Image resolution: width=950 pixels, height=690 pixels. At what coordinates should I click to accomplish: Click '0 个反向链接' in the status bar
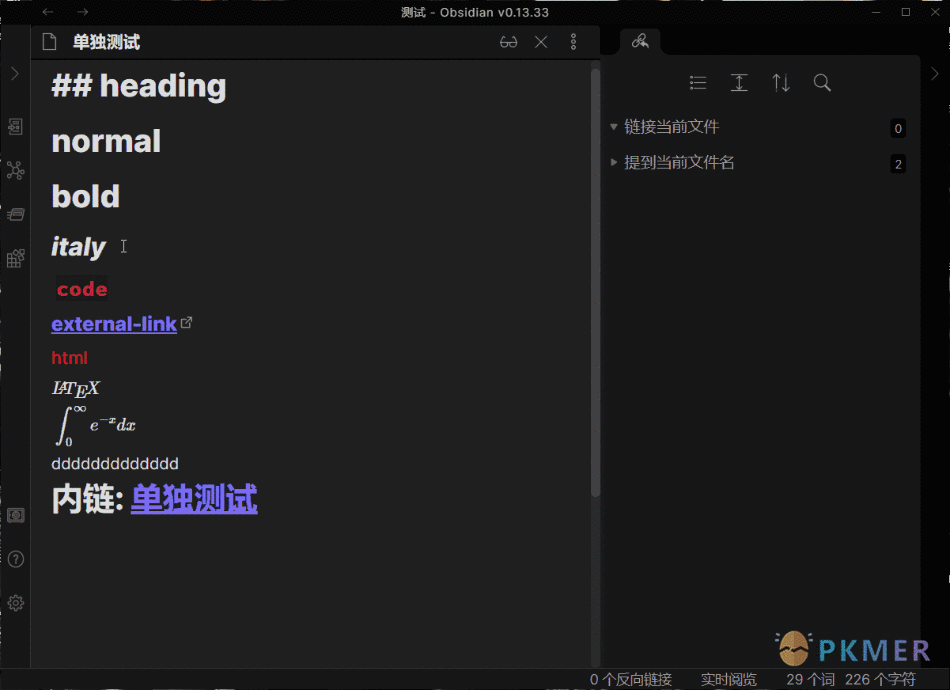click(631, 680)
